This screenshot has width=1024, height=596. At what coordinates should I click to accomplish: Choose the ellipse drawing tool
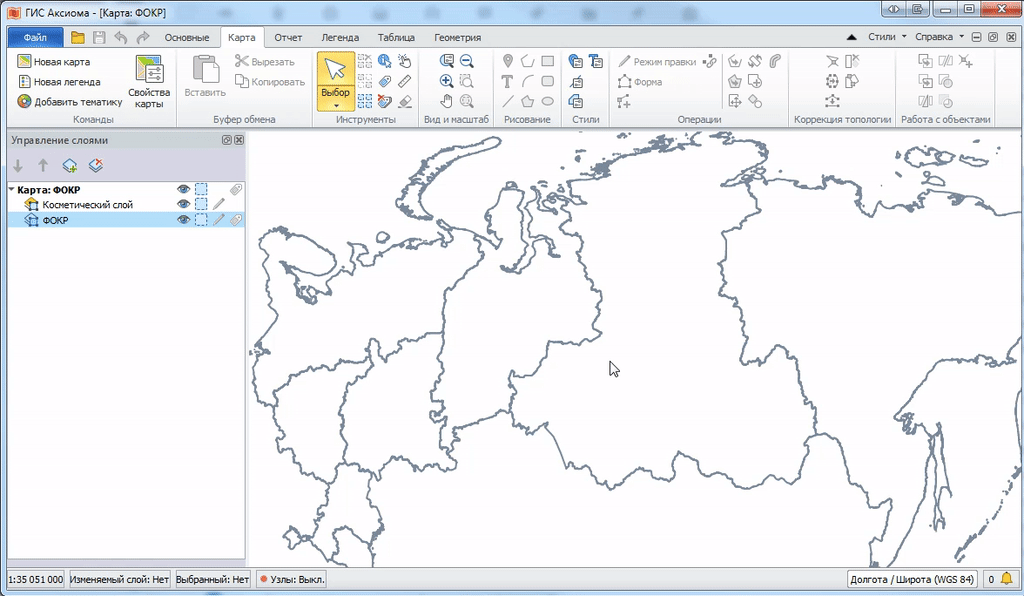548,101
